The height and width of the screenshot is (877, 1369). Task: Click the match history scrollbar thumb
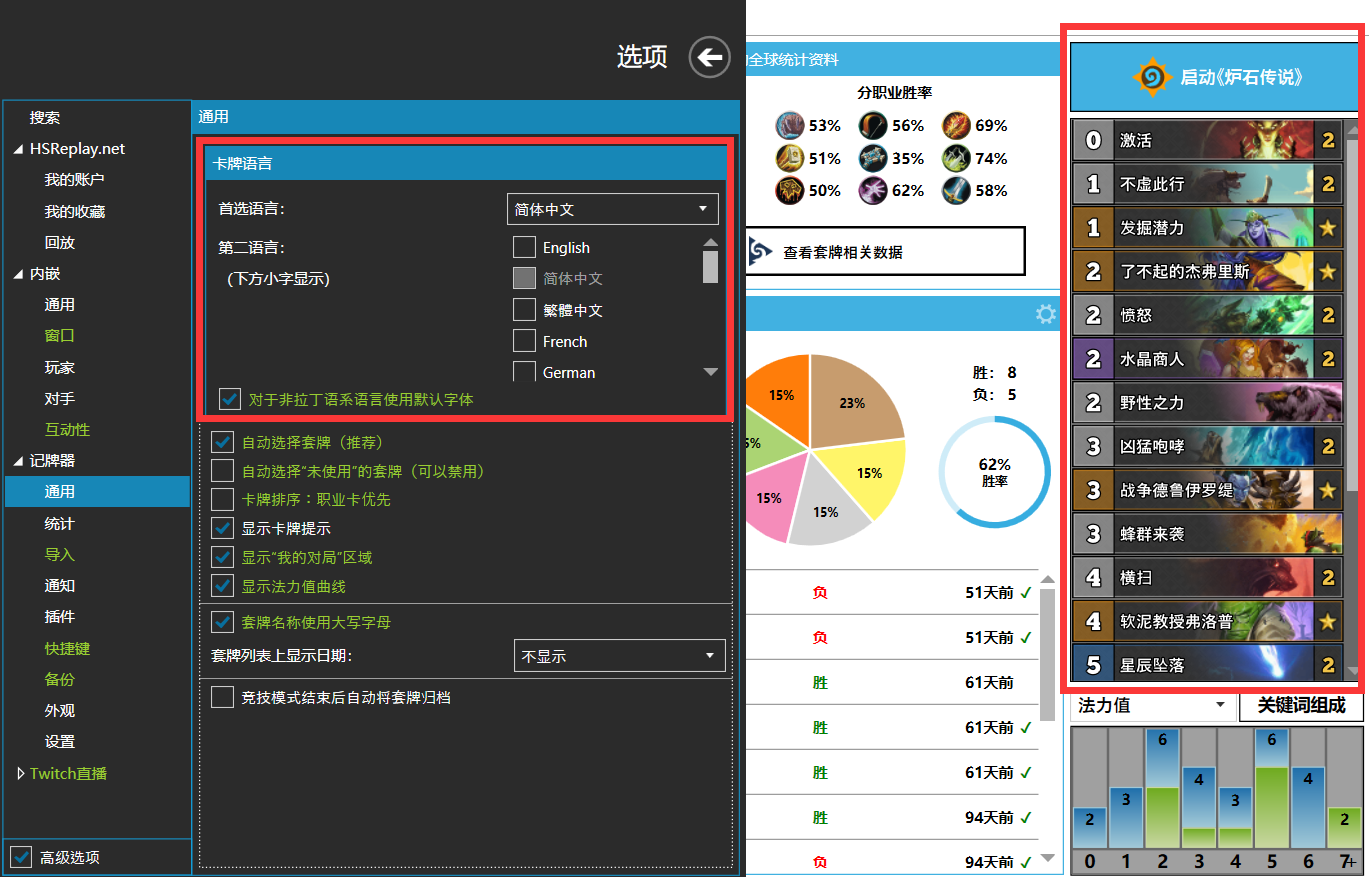pos(1047,655)
